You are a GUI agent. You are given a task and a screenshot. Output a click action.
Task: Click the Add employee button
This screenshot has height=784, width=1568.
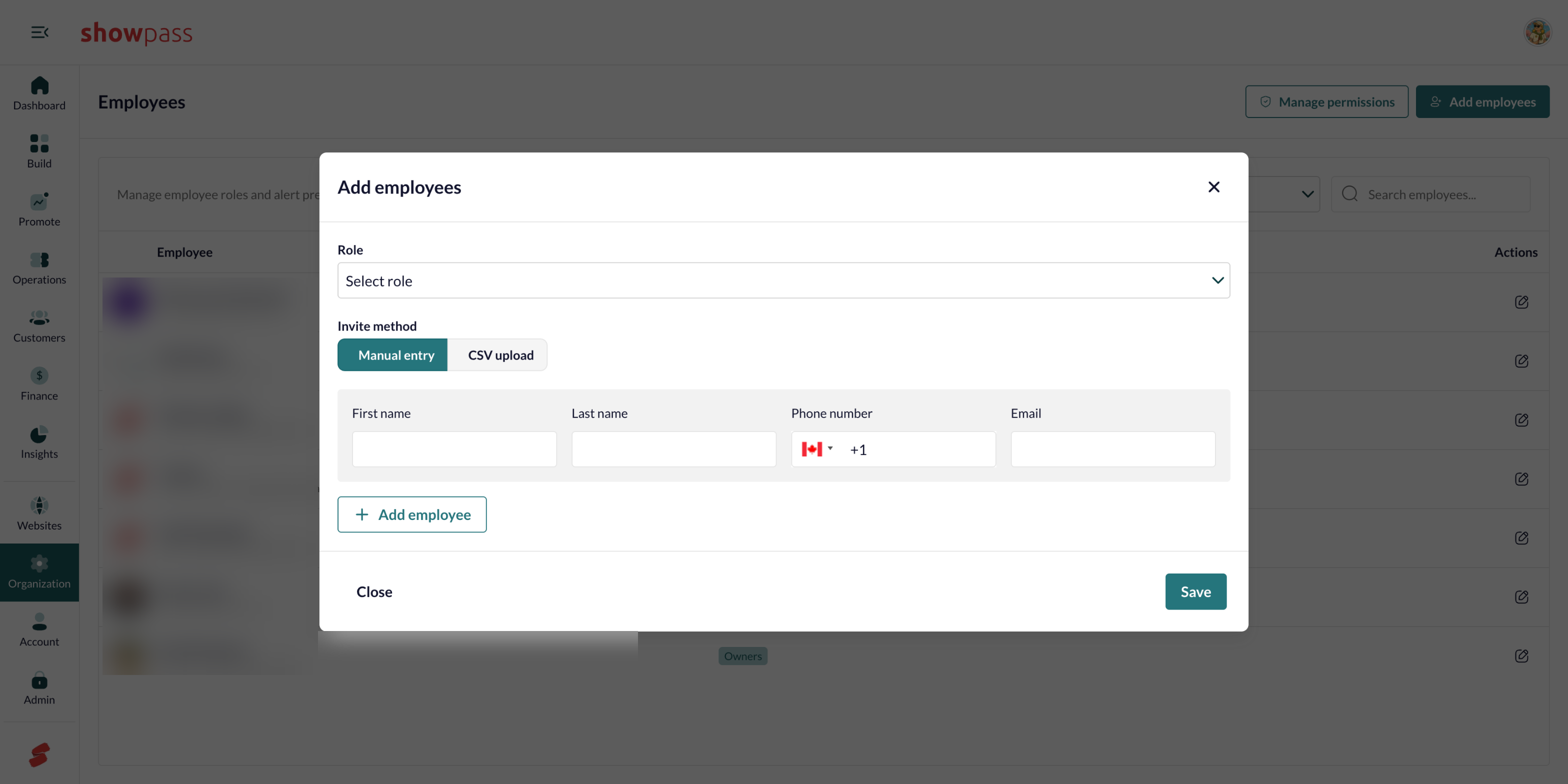pyautogui.click(x=412, y=514)
